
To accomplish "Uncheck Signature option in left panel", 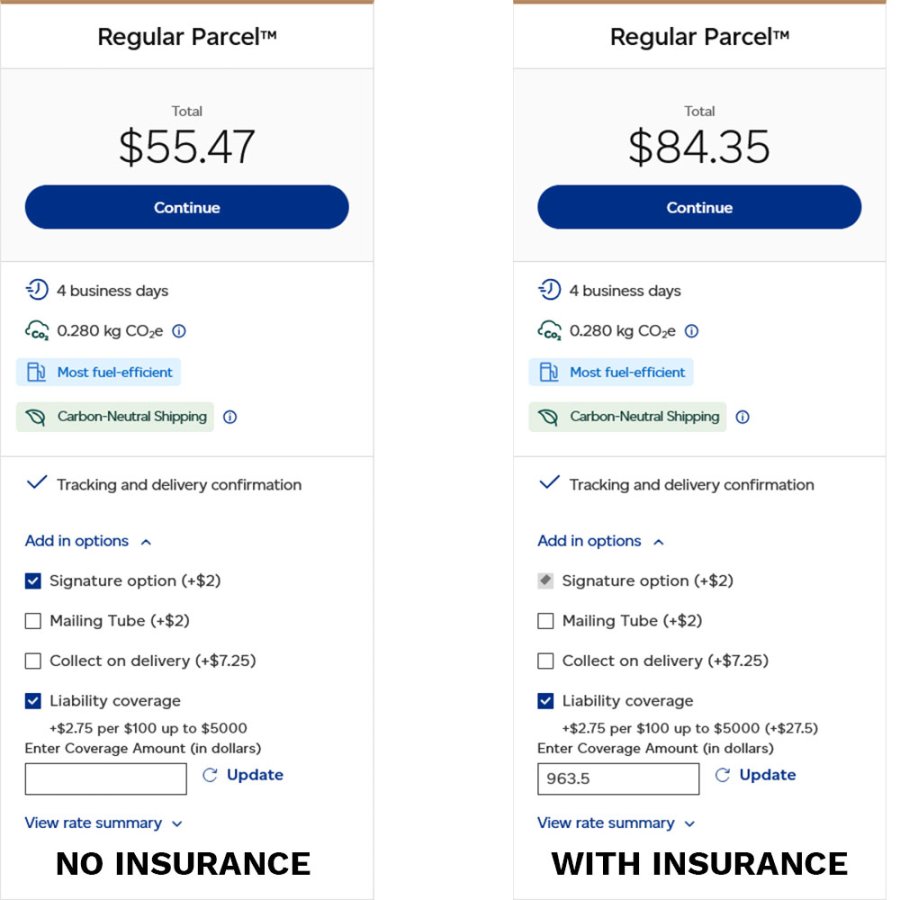I will [33, 581].
